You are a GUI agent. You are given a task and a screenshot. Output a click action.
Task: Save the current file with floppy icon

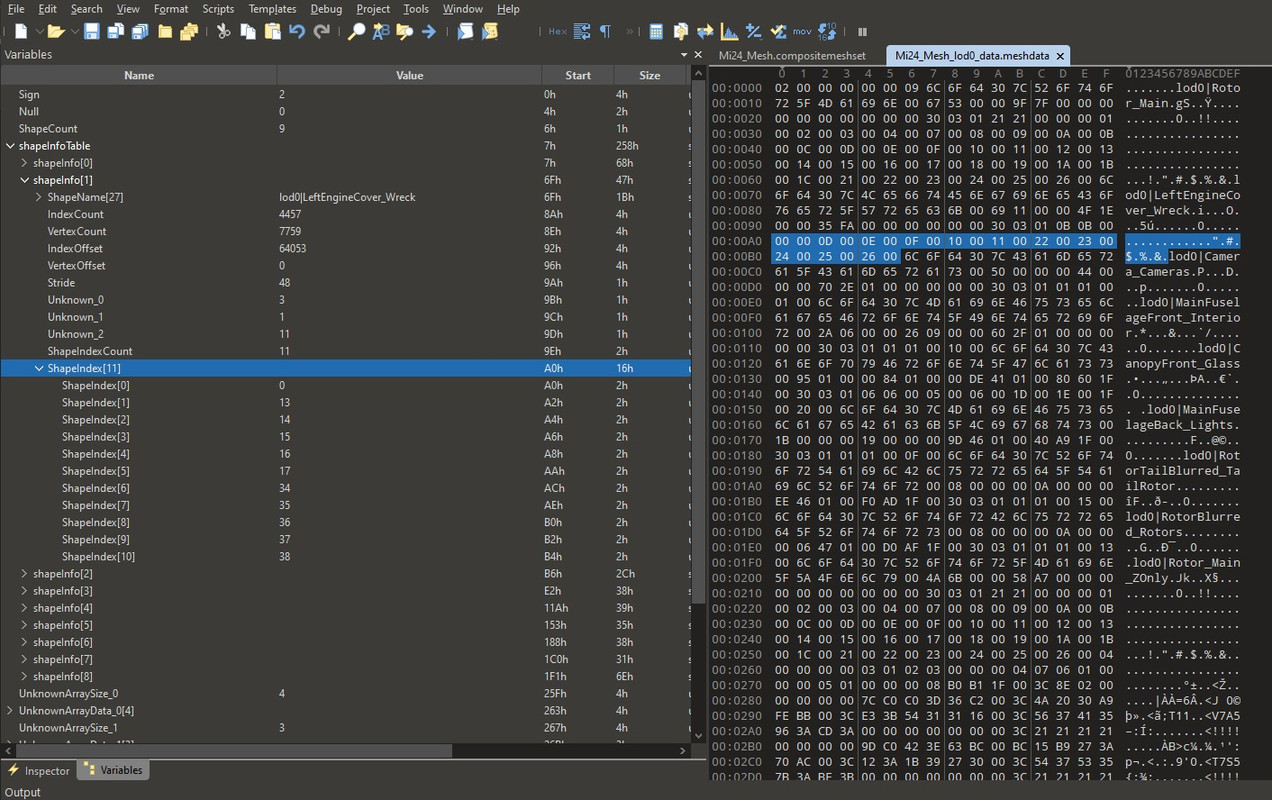(91, 32)
